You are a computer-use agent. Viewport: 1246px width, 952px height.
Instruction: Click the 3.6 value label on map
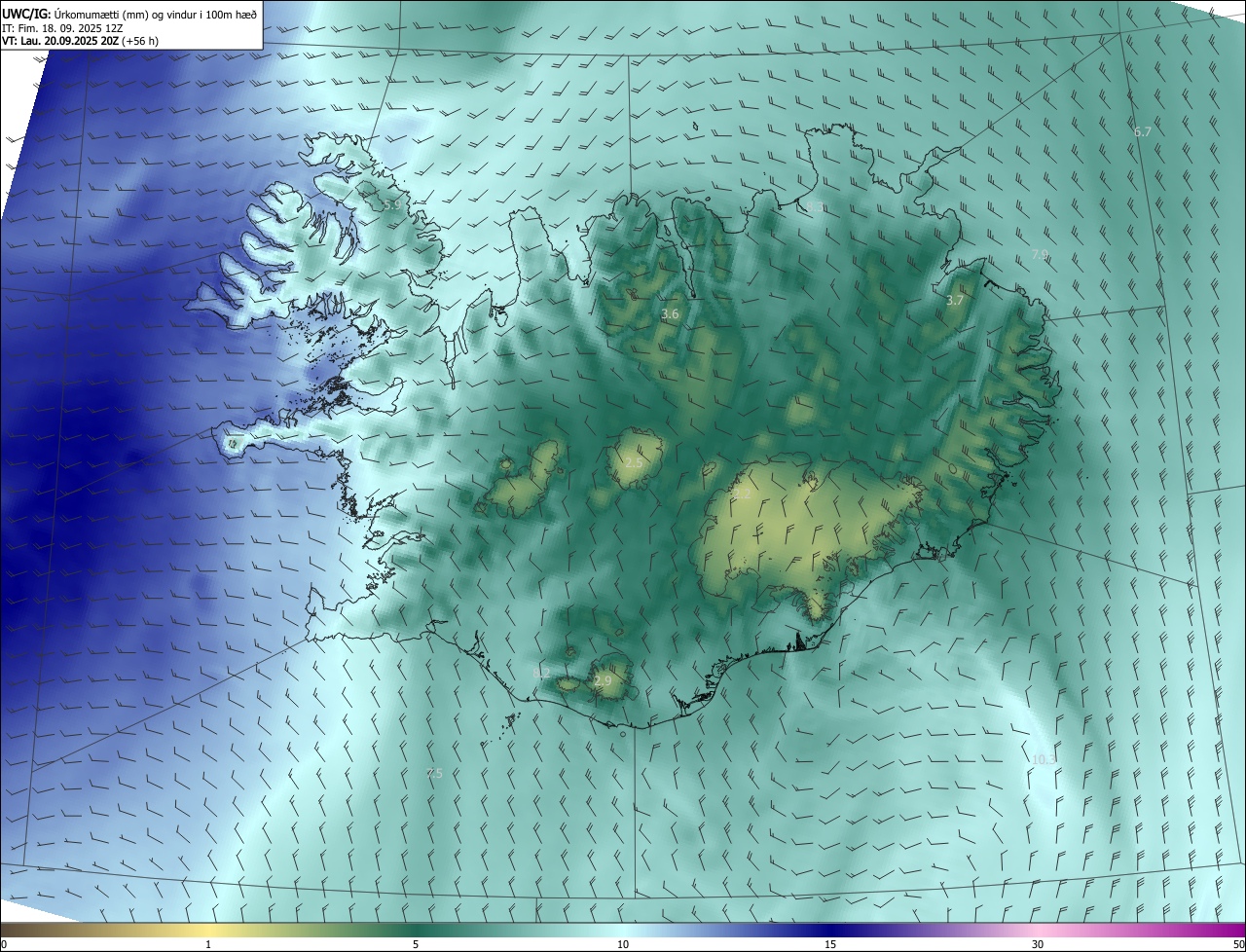coord(670,314)
